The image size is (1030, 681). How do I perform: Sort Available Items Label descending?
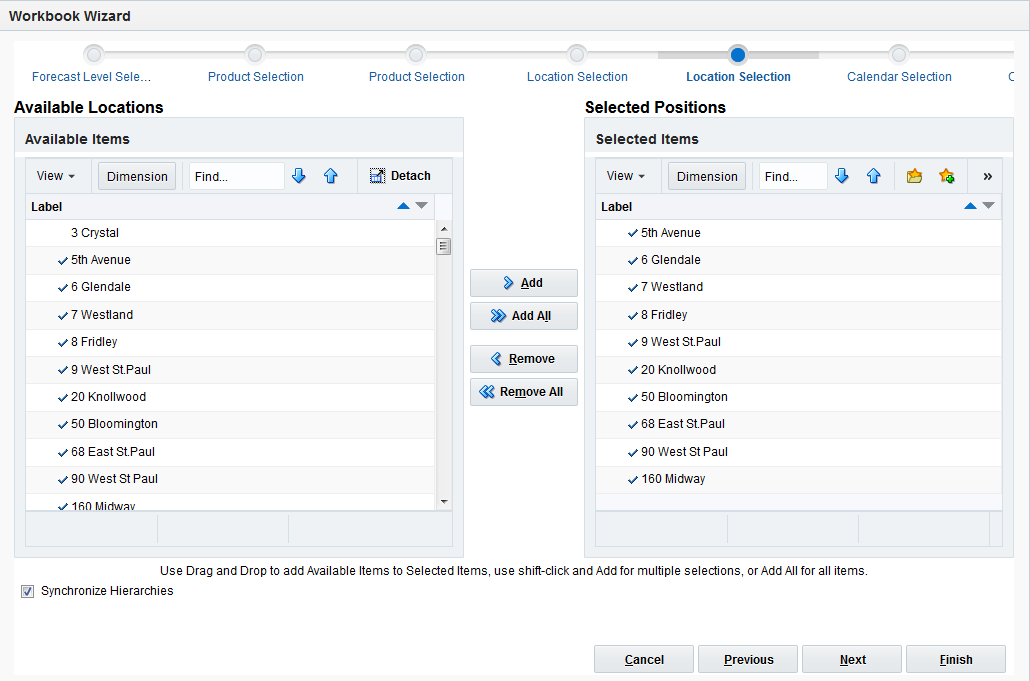coord(422,206)
